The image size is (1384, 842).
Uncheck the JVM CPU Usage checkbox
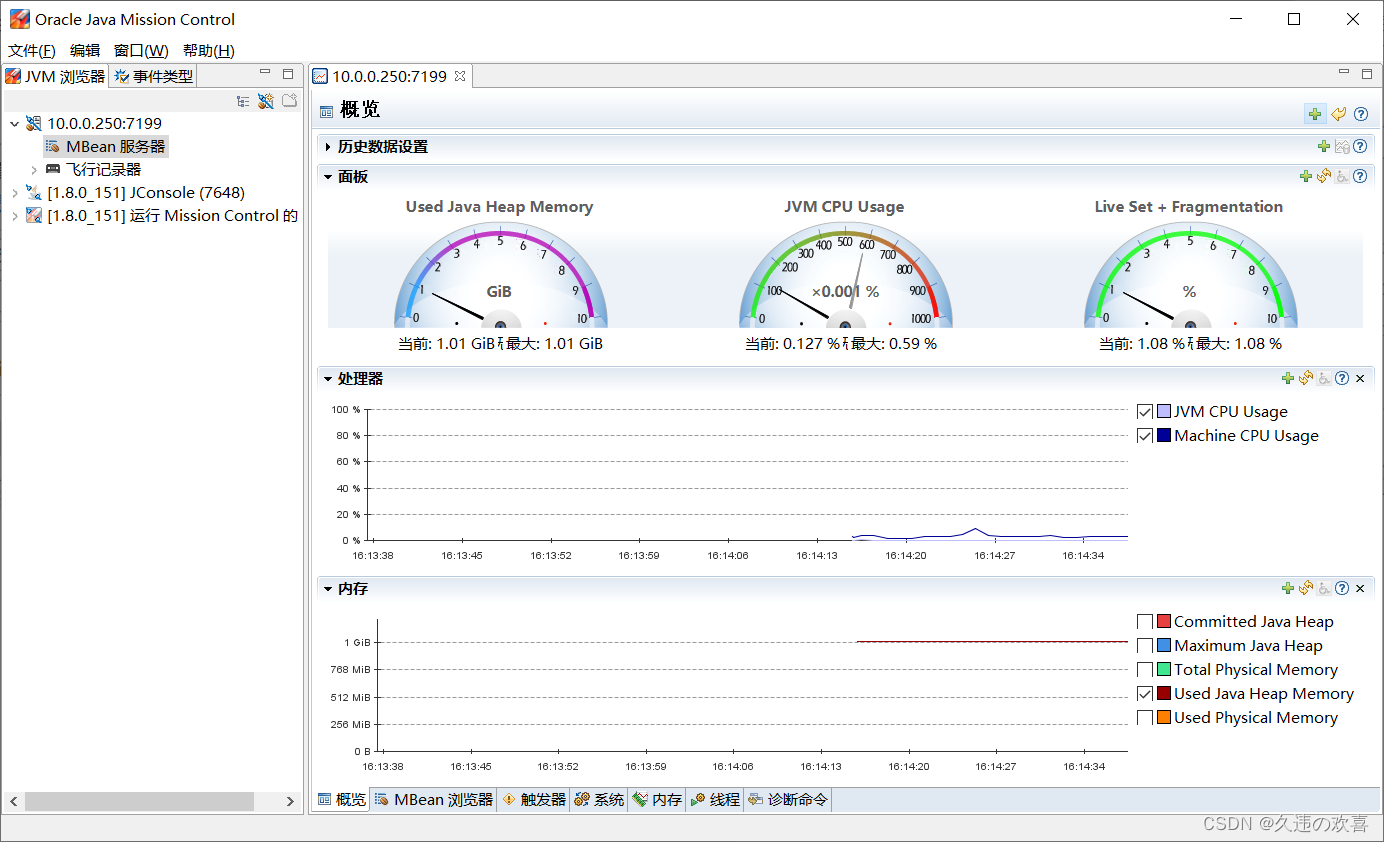coord(1145,412)
